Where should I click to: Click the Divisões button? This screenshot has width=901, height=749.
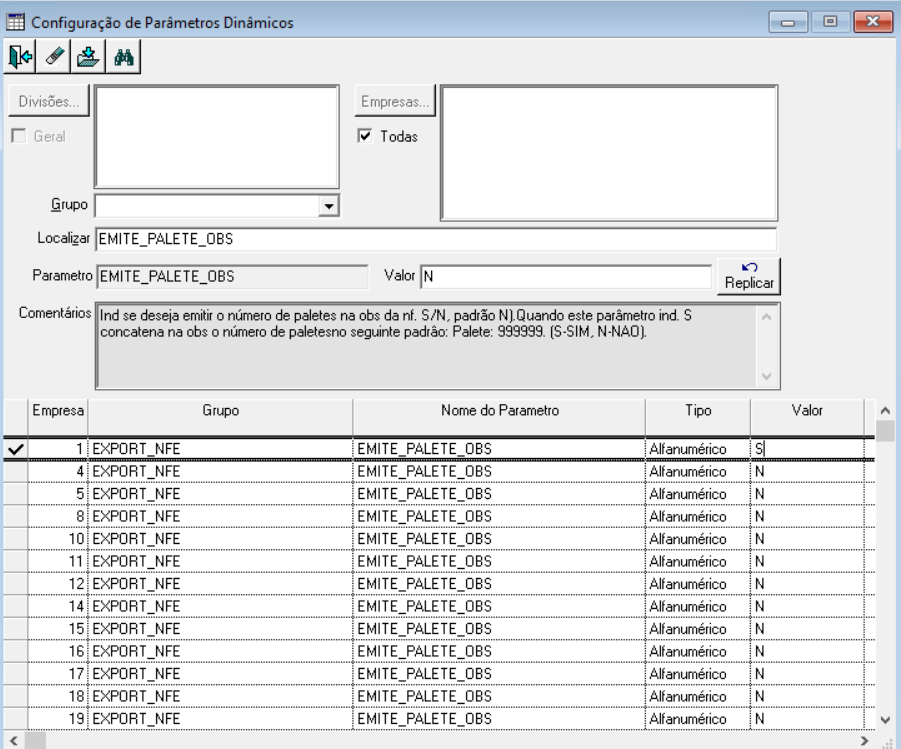pyautogui.click(x=49, y=101)
